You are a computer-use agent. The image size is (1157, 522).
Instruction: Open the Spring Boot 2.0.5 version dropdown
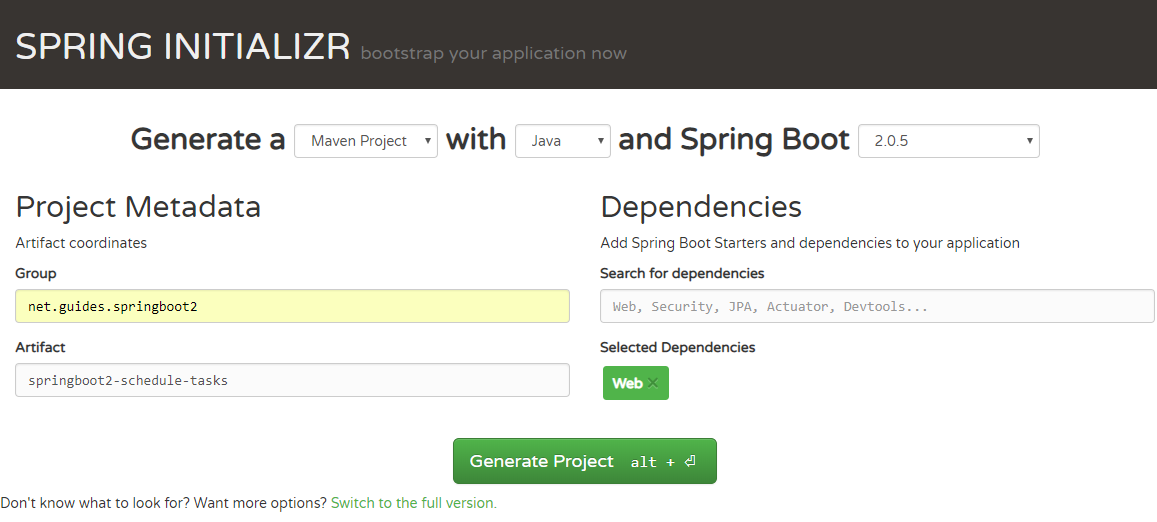pyautogui.click(x=949, y=141)
